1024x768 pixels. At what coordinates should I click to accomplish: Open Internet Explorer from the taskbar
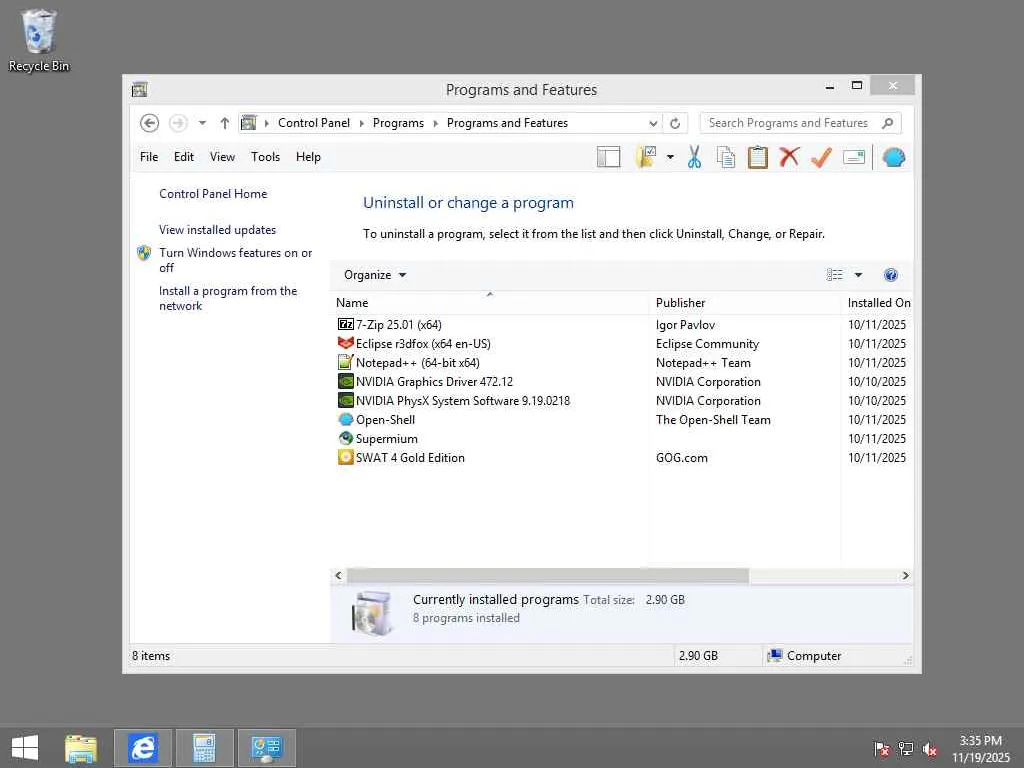142,748
